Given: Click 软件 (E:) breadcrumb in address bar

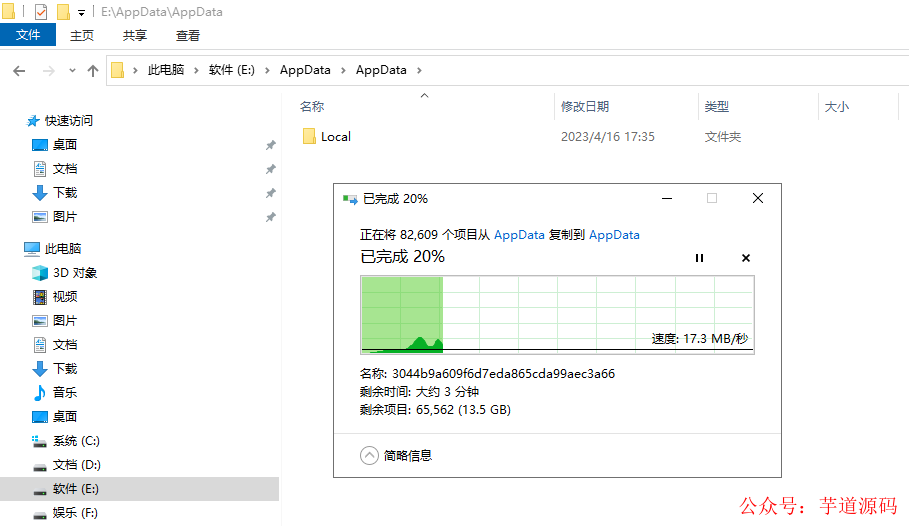Looking at the screenshot, I should 231,70.
